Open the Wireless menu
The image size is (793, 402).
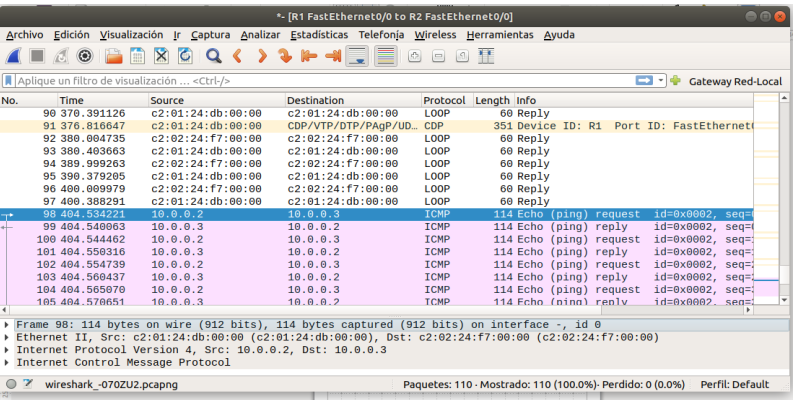(x=435, y=35)
